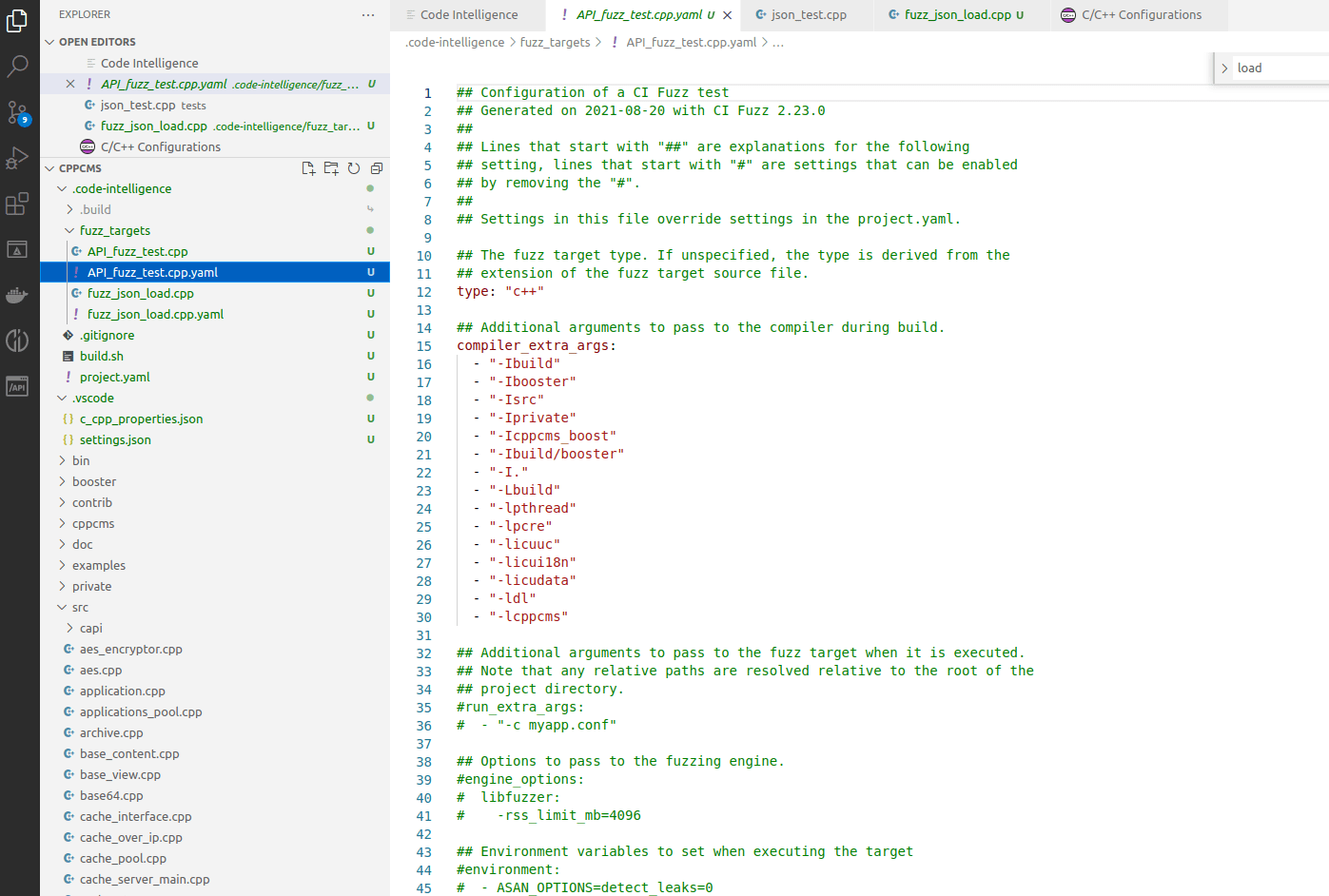Image resolution: width=1329 pixels, height=896 pixels.
Task: Collapse all folders in explorer
Action: [377, 168]
